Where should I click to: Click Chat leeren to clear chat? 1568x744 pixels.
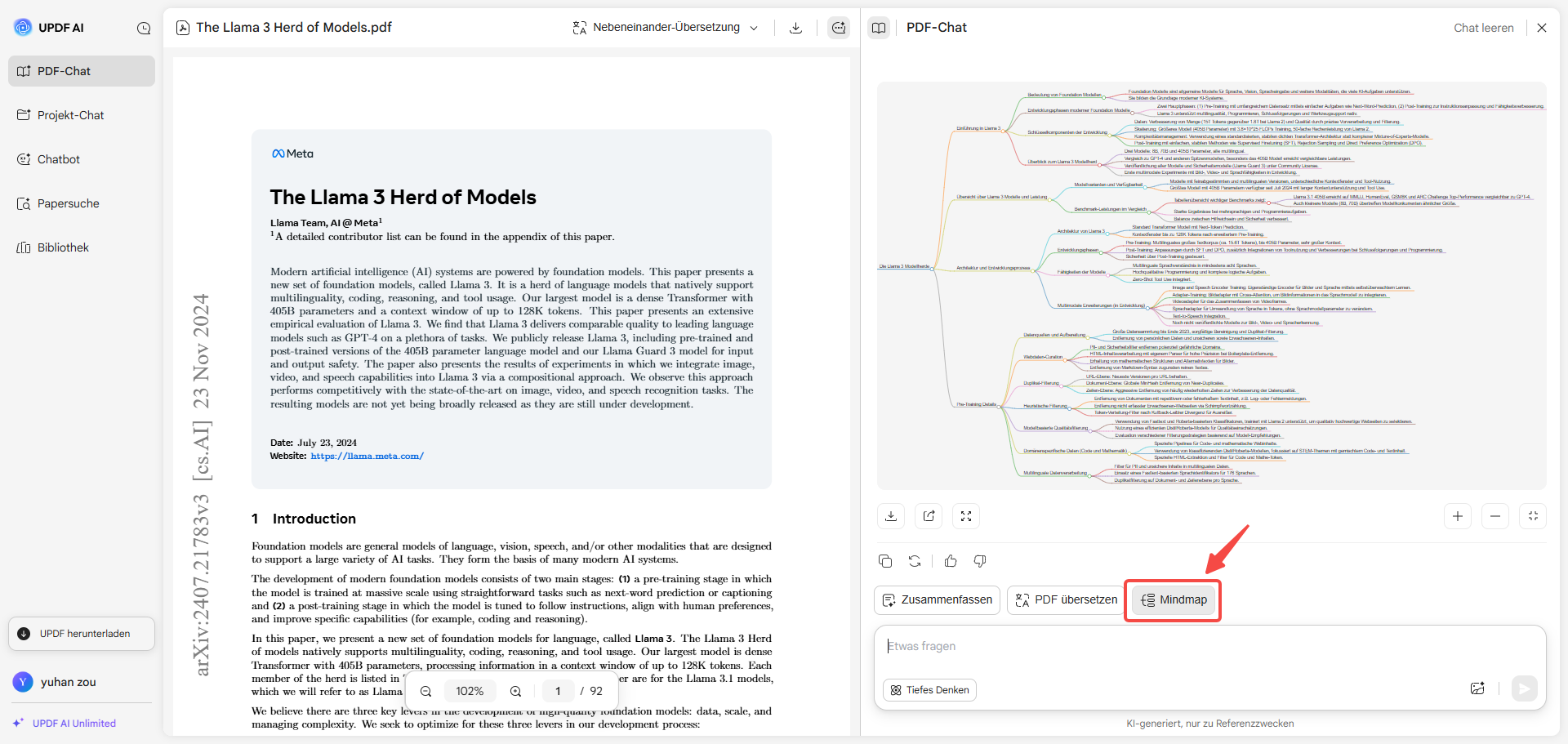(x=1483, y=28)
